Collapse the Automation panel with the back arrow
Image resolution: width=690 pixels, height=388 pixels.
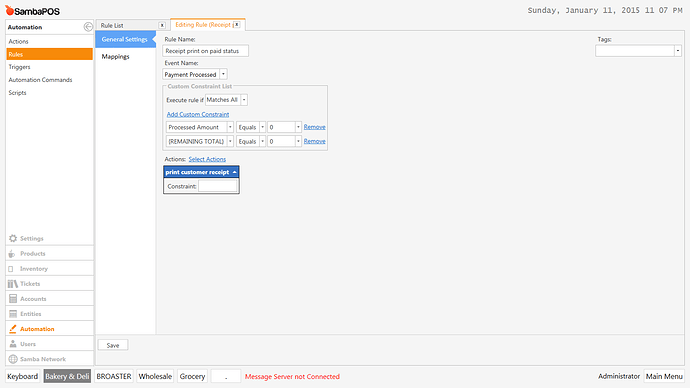click(88, 27)
